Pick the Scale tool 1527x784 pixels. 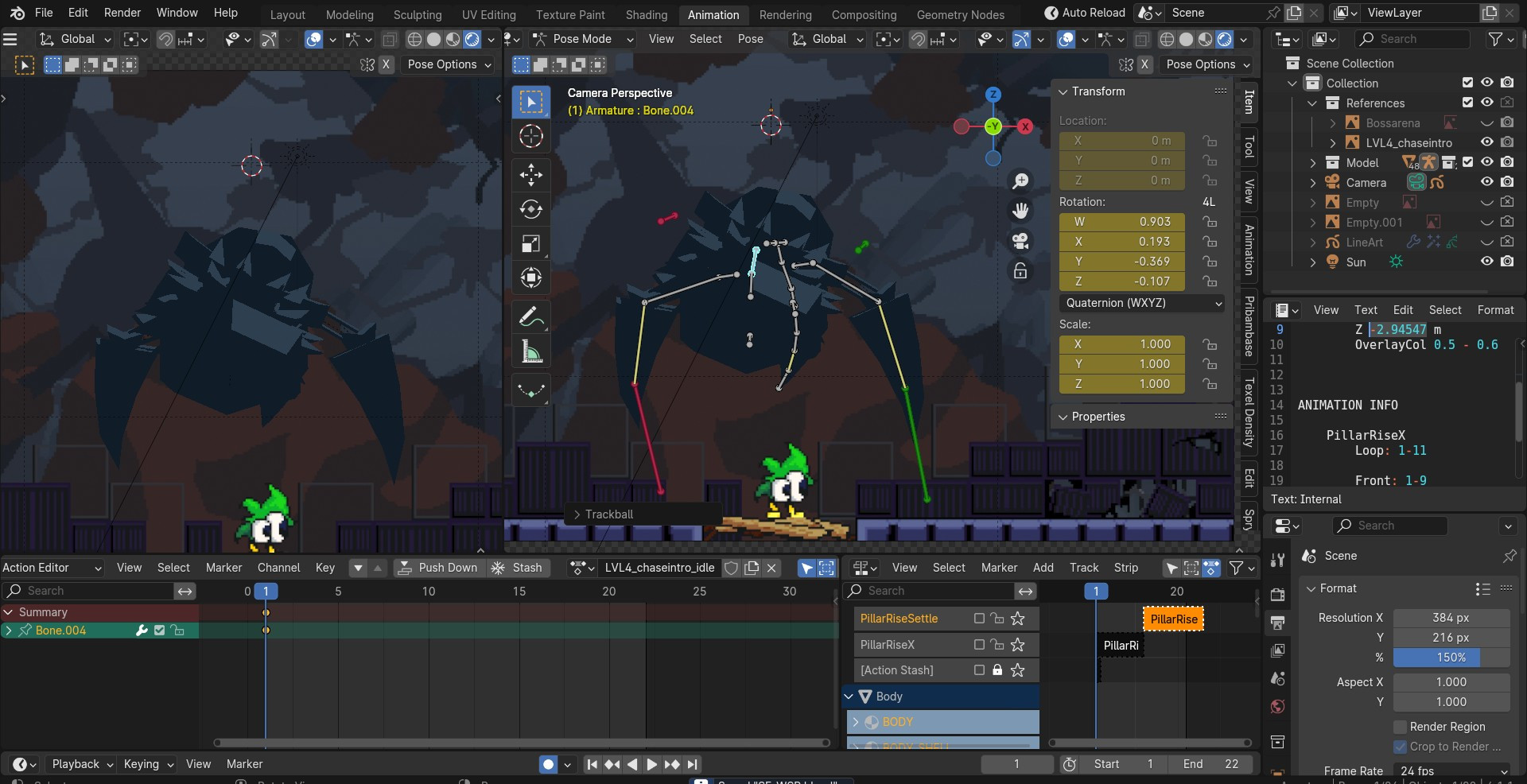(530, 243)
